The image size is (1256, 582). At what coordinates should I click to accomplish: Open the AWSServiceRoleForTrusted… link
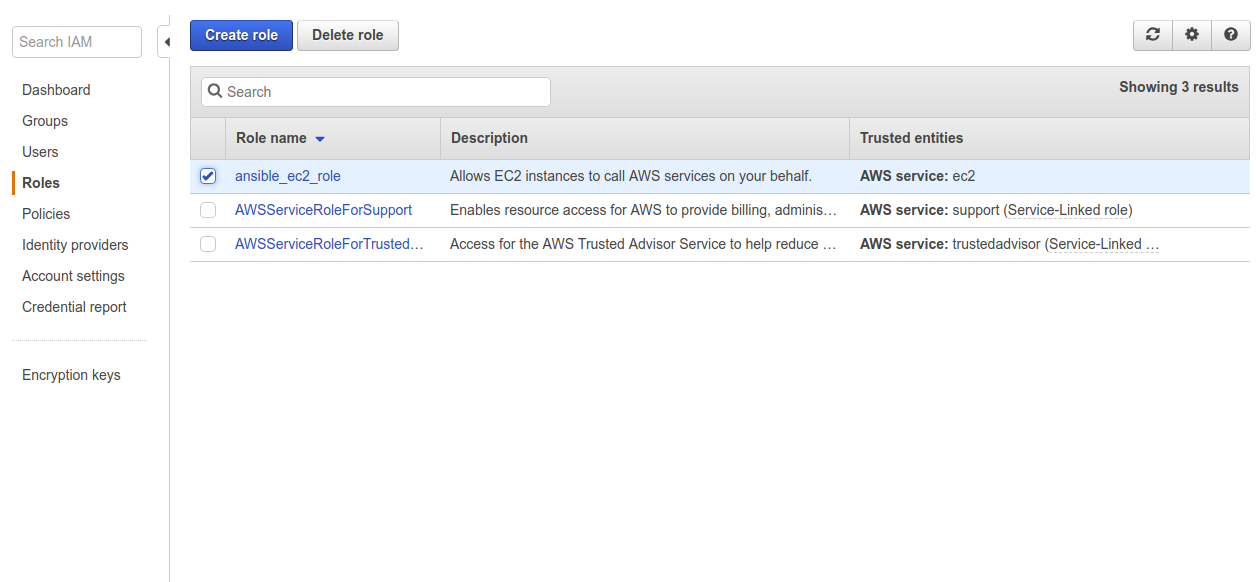pos(329,244)
